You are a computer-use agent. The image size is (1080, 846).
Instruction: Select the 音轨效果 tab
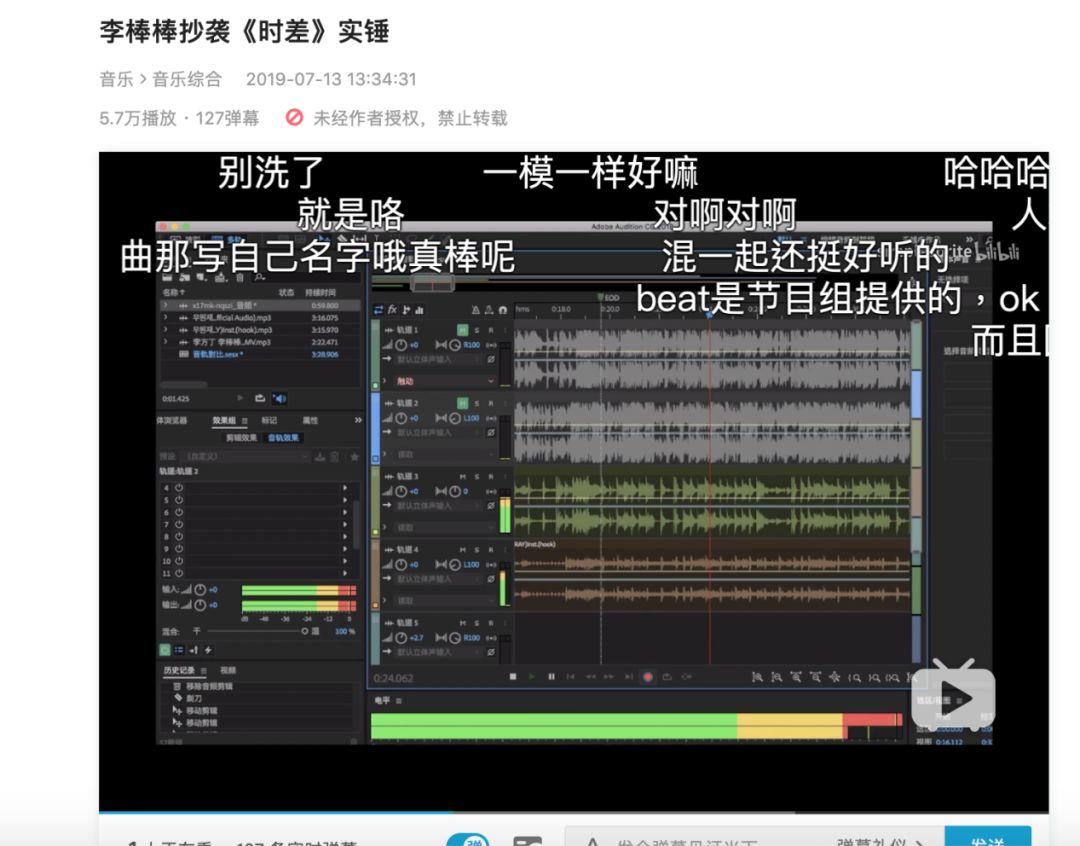pyautogui.click(x=283, y=438)
